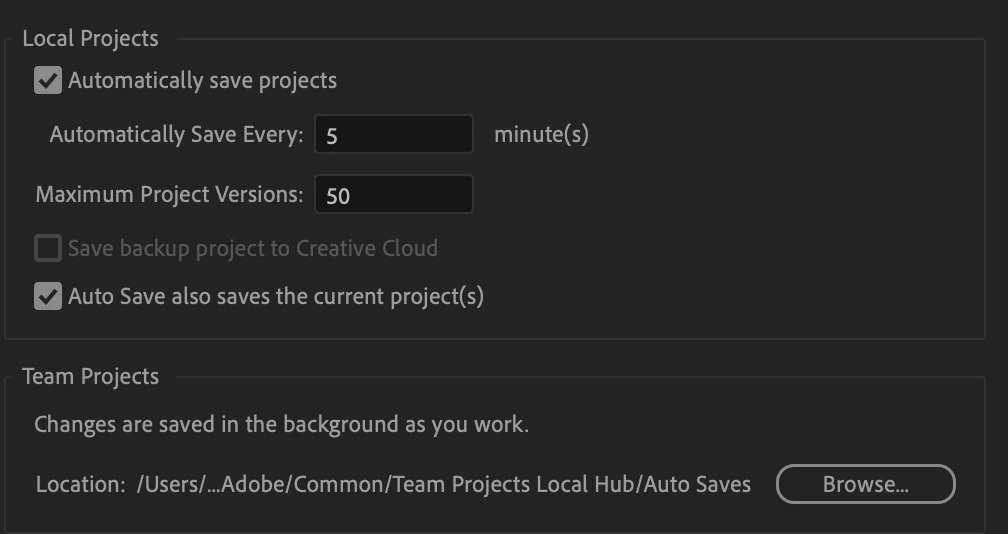1008x534 pixels.
Task: Click the Team Projects section heading
Action: coord(90,377)
